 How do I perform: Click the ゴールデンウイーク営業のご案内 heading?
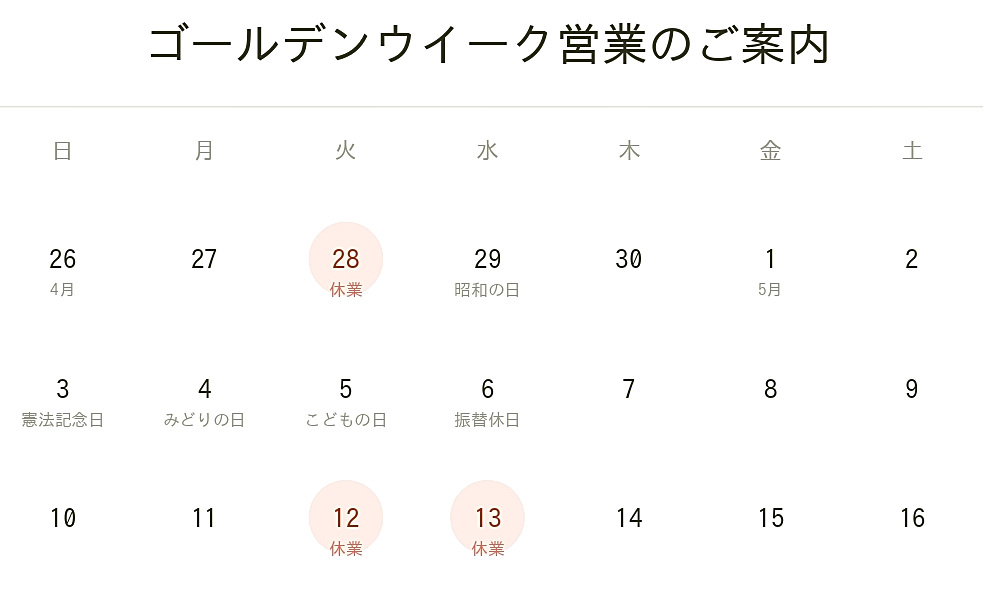click(490, 45)
